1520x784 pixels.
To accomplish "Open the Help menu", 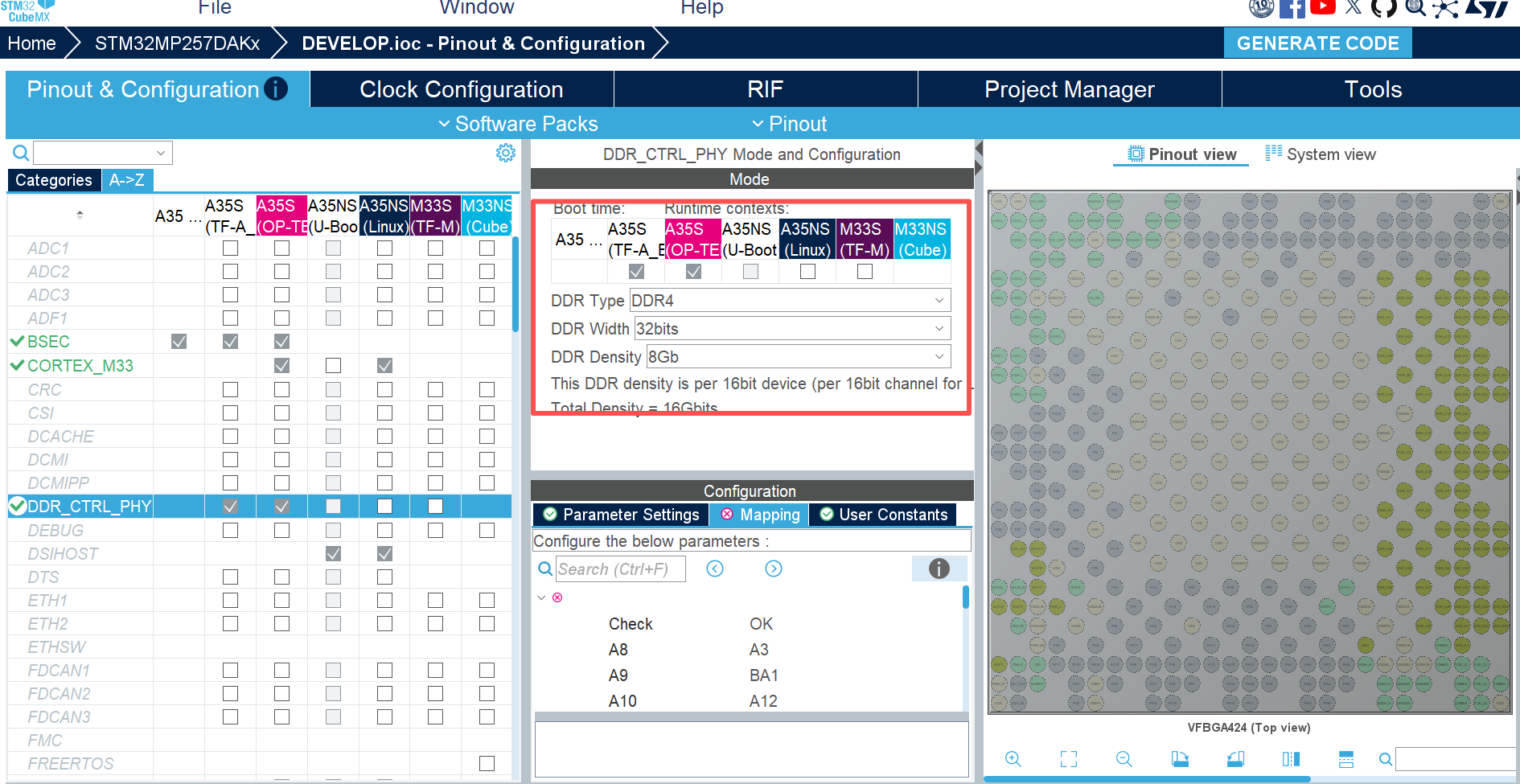I will click(x=702, y=8).
